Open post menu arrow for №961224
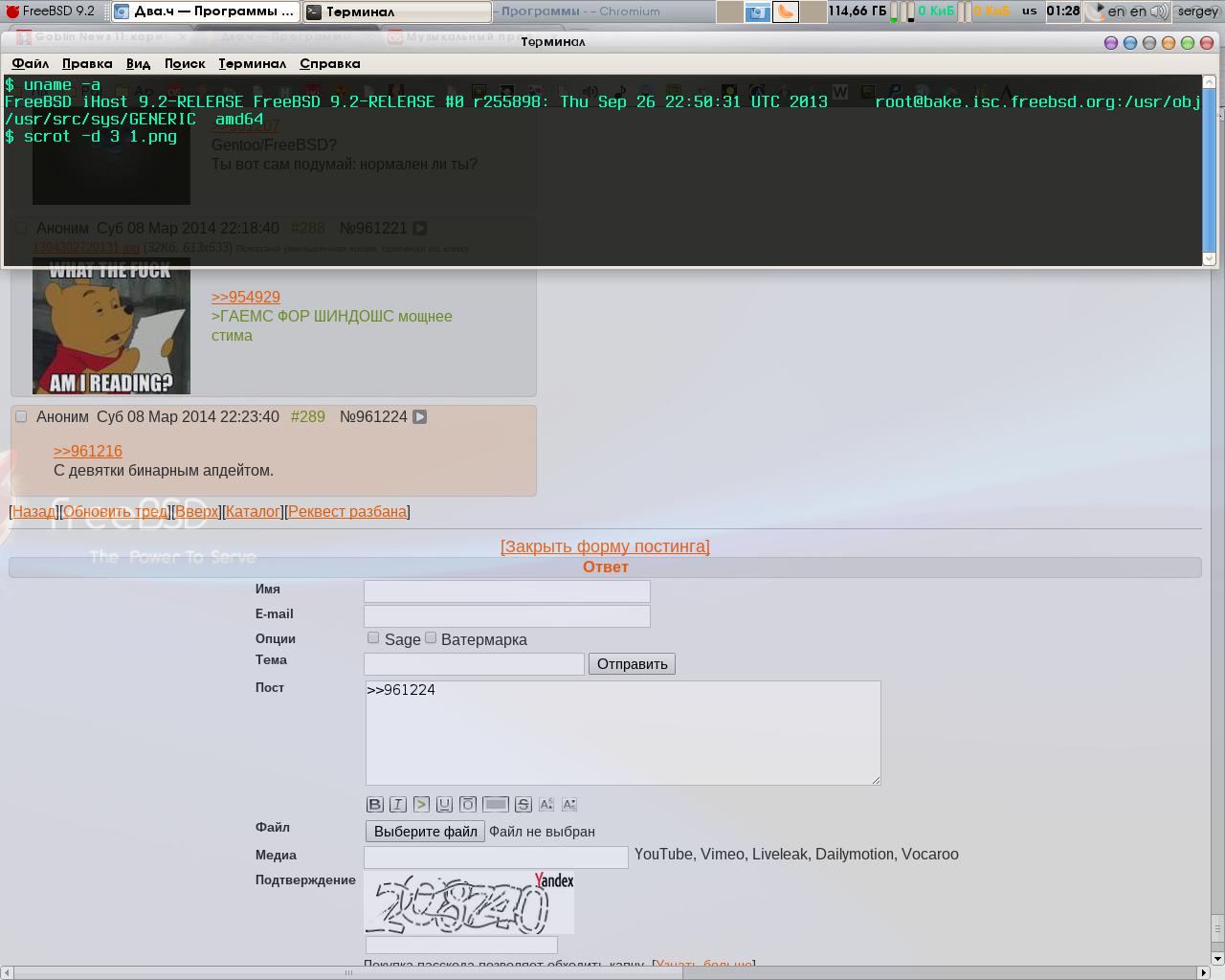 (419, 417)
